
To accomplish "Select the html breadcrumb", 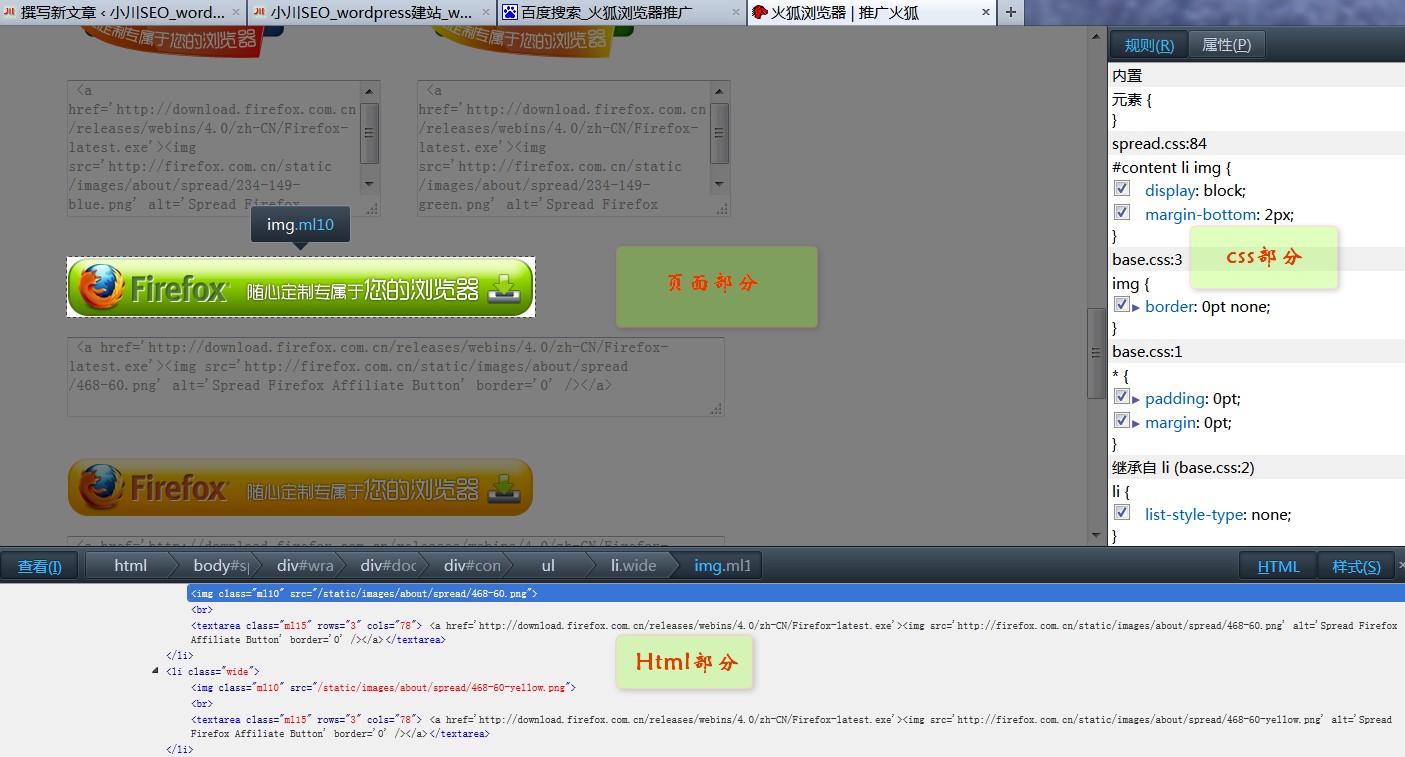I will 130,566.
